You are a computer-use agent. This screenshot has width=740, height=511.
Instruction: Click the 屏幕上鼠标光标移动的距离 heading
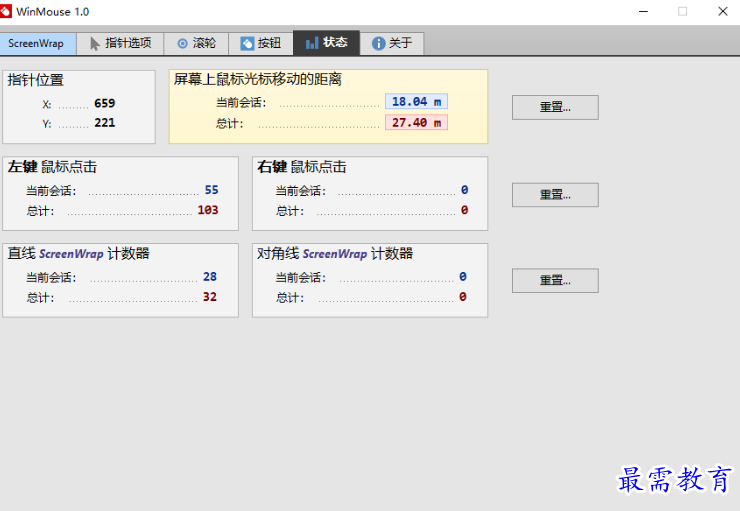(x=258, y=79)
